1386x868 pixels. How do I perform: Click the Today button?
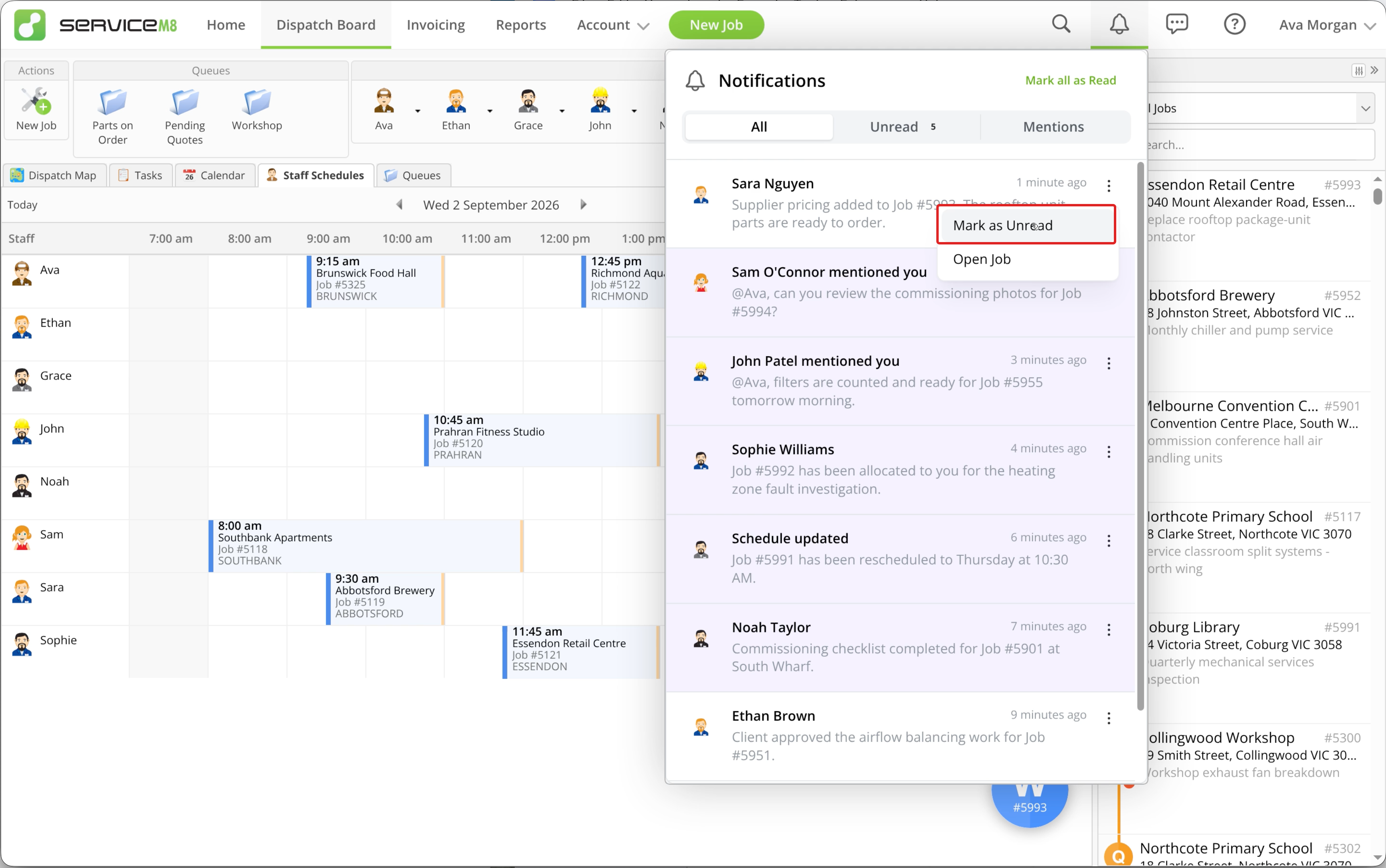[22, 205]
